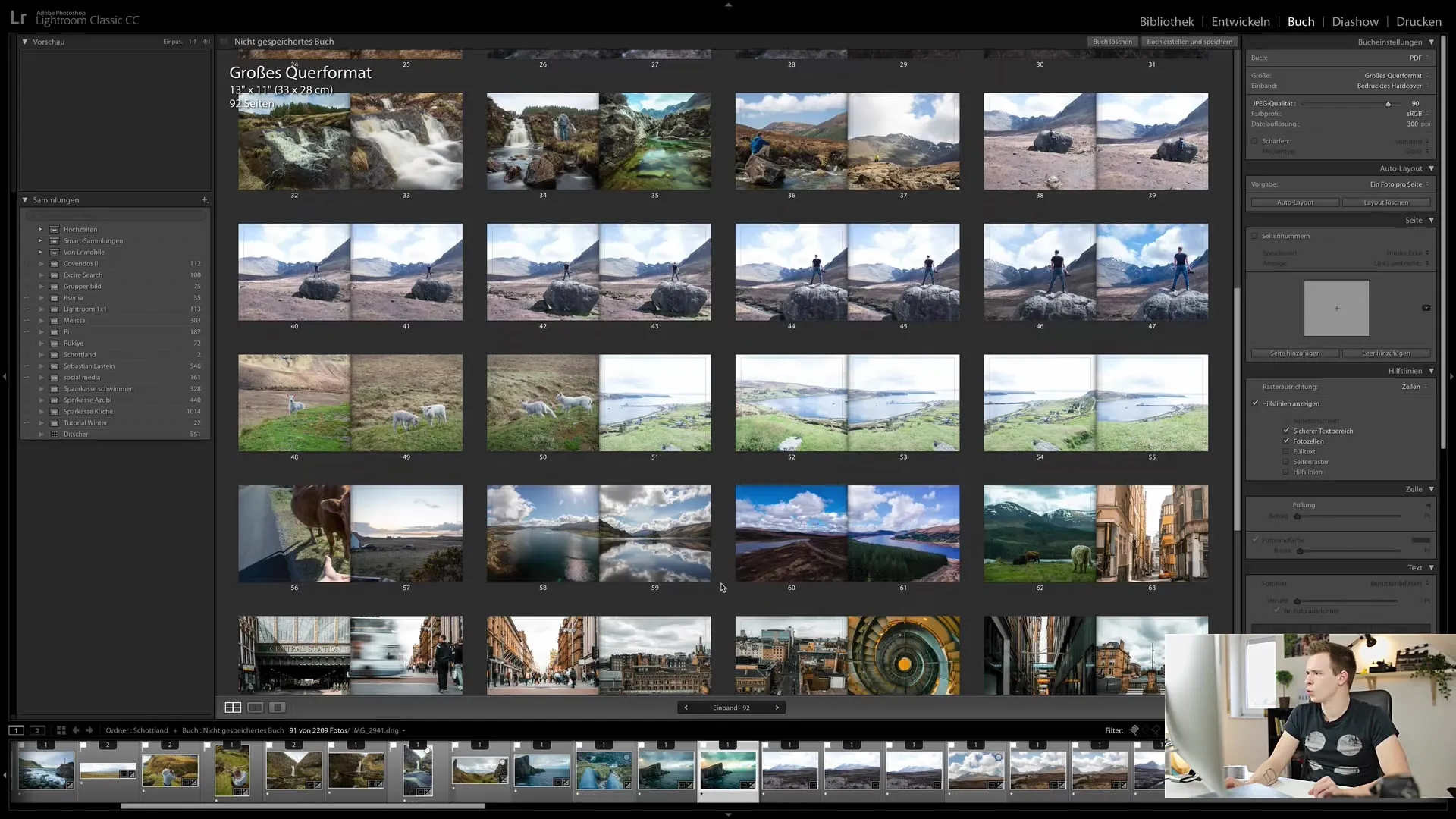The width and height of the screenshot is (1456, 819).
Task: Adjust Fotorandfarbe Breite slider
Action: coord(1300,551)
